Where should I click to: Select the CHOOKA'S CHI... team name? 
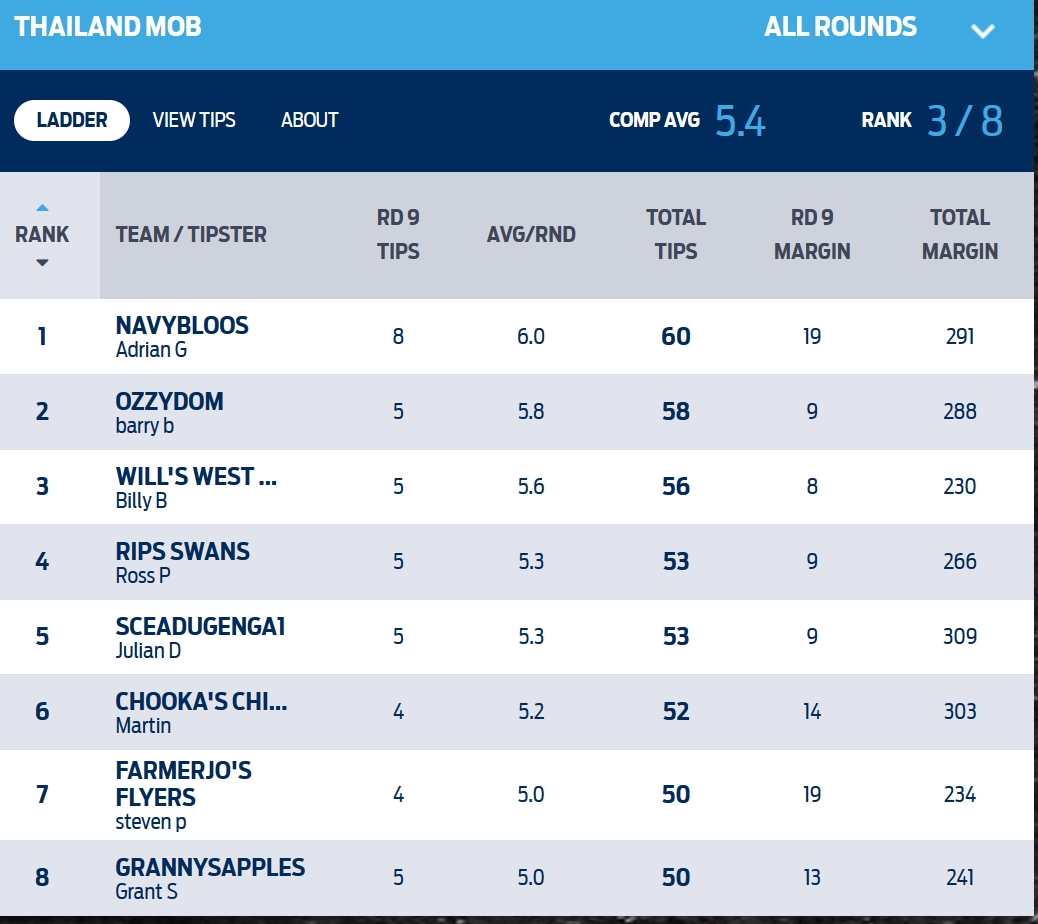pyautogui.click(x=201, y=702)
